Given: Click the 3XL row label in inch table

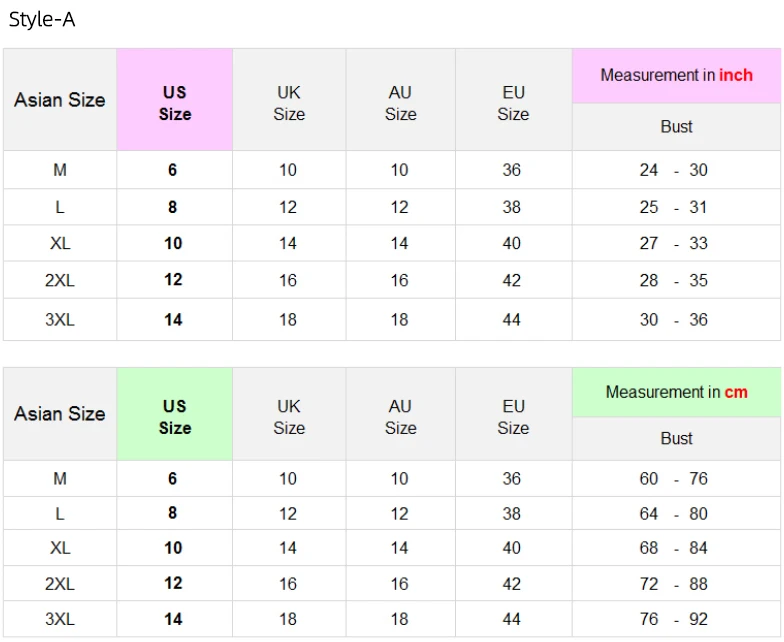Looking at the screenshot, I should [60, 320].
